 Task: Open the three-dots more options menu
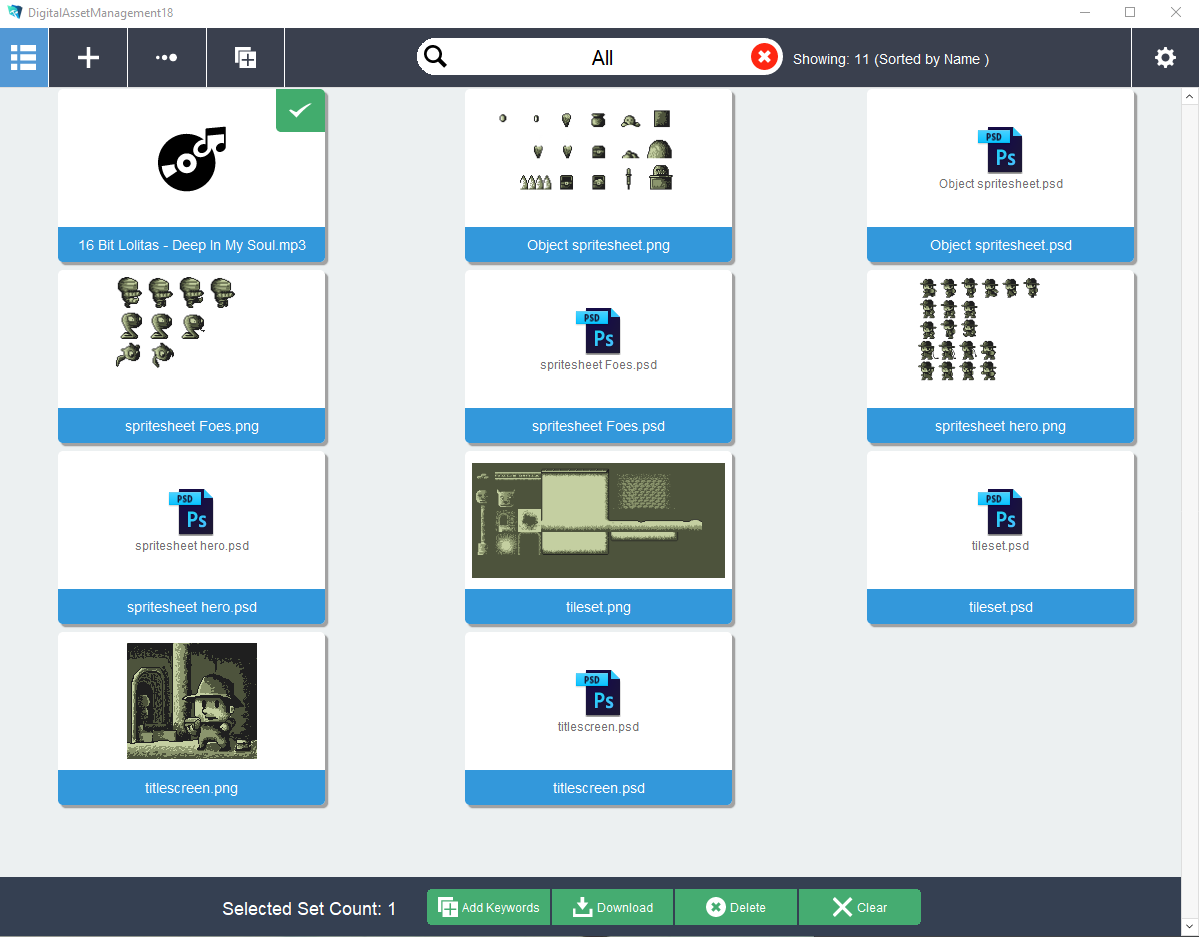167,57
